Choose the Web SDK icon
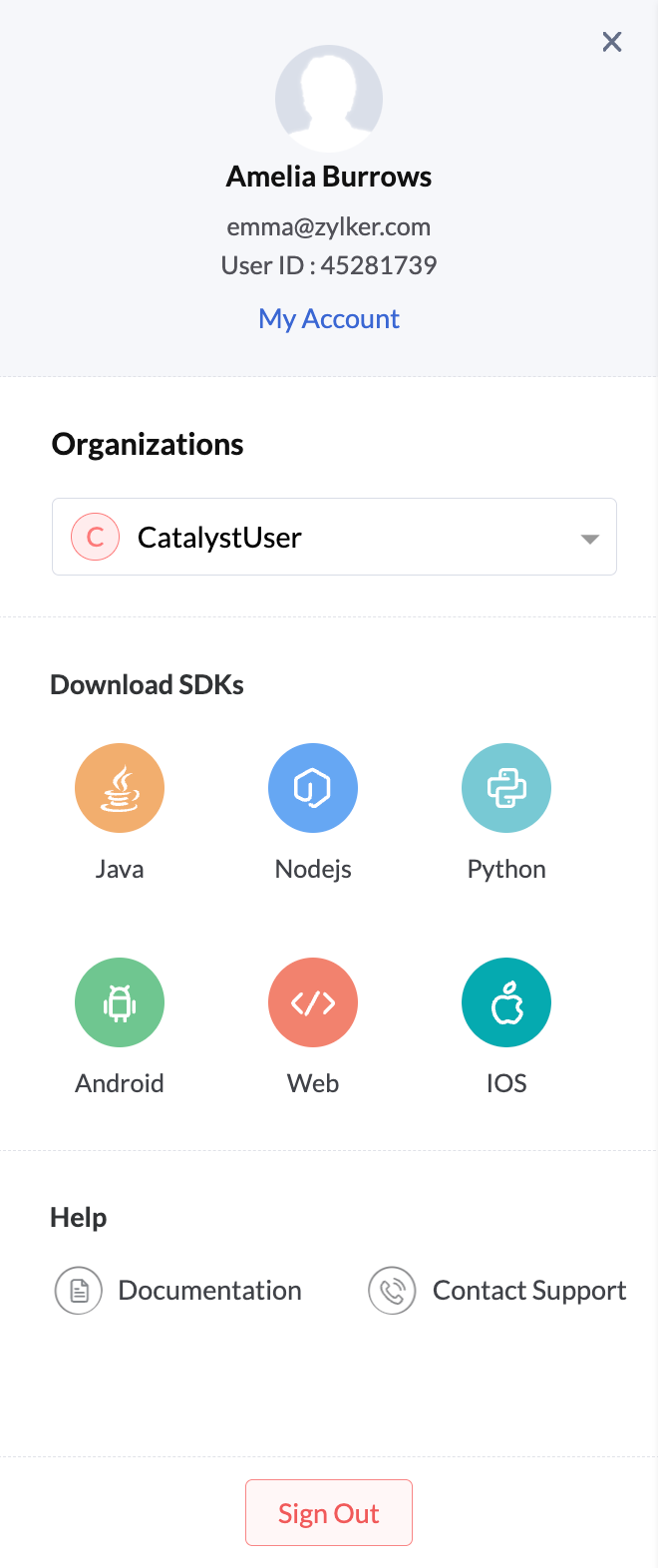 (313, 1002)
